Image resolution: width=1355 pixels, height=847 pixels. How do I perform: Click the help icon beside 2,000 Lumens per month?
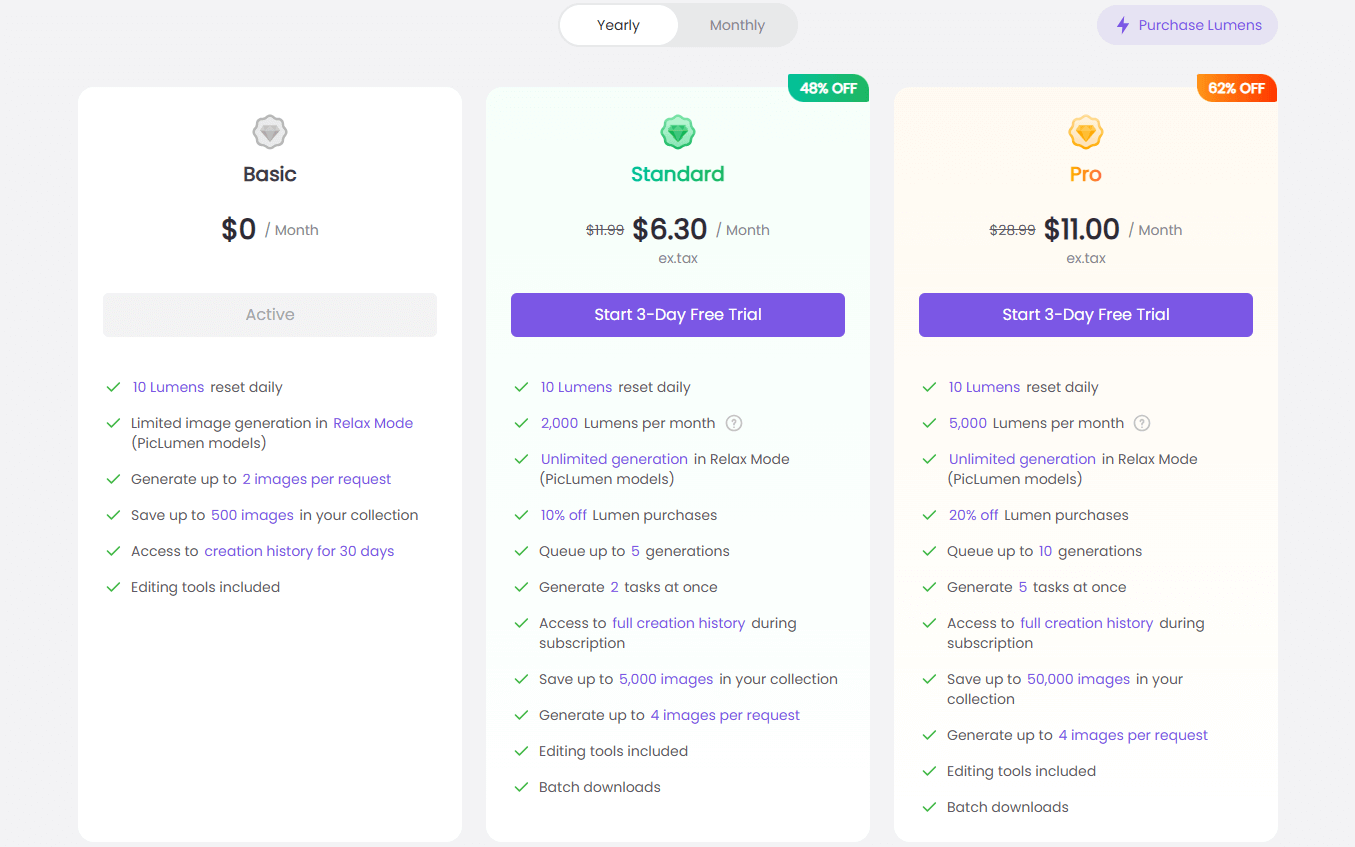734,423
